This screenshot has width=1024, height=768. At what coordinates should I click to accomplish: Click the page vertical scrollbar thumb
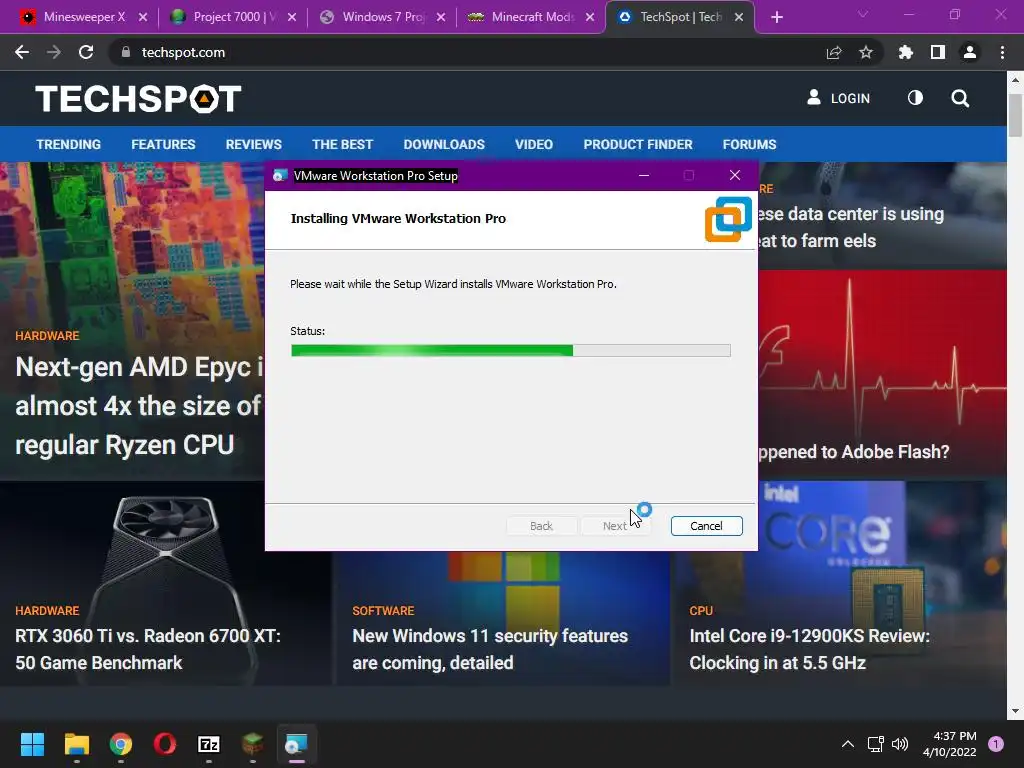click(1015, 115)
